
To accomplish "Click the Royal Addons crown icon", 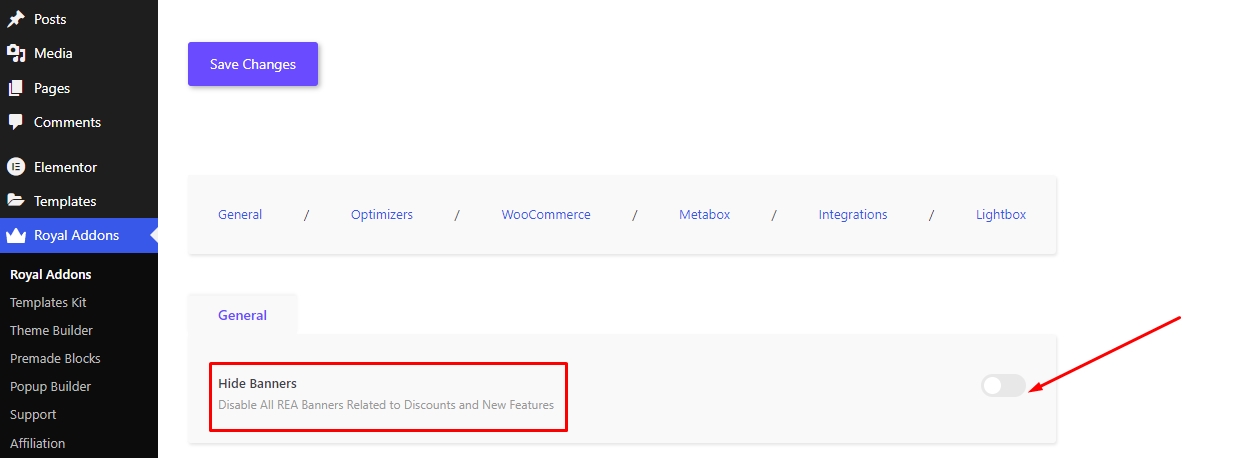I will pos(15,236).
